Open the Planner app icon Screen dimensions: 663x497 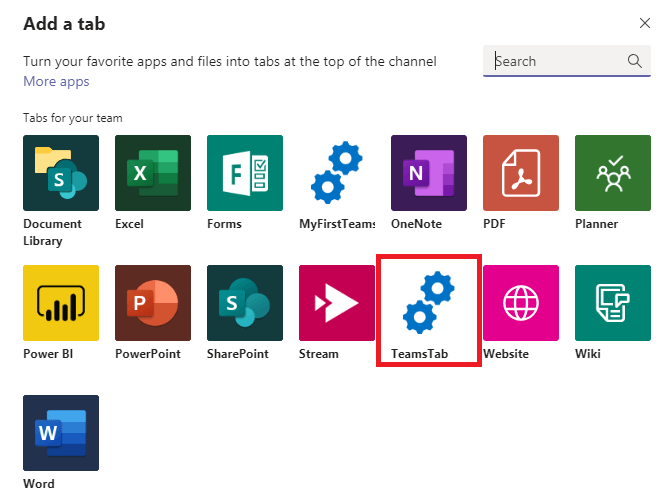613,173
